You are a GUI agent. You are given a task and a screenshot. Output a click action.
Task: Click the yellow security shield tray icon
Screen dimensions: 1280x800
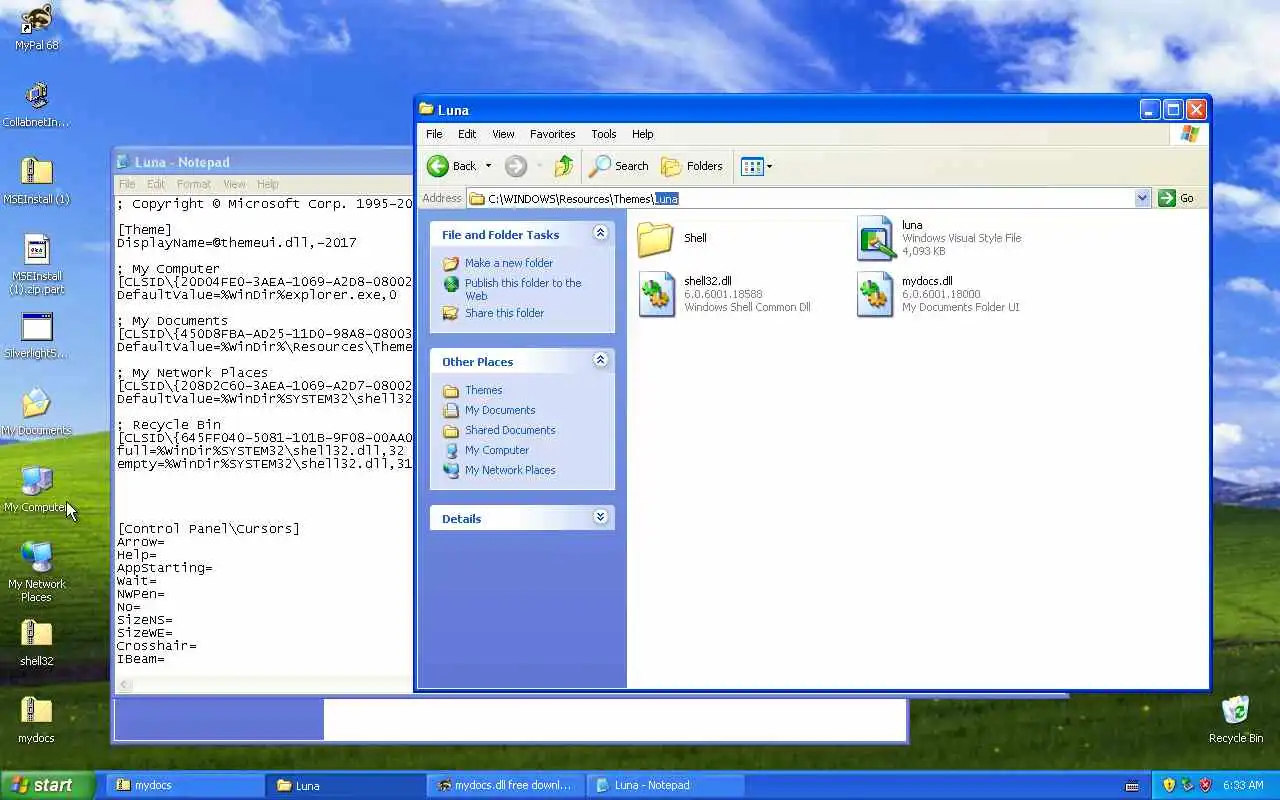tap(1169, 785)
